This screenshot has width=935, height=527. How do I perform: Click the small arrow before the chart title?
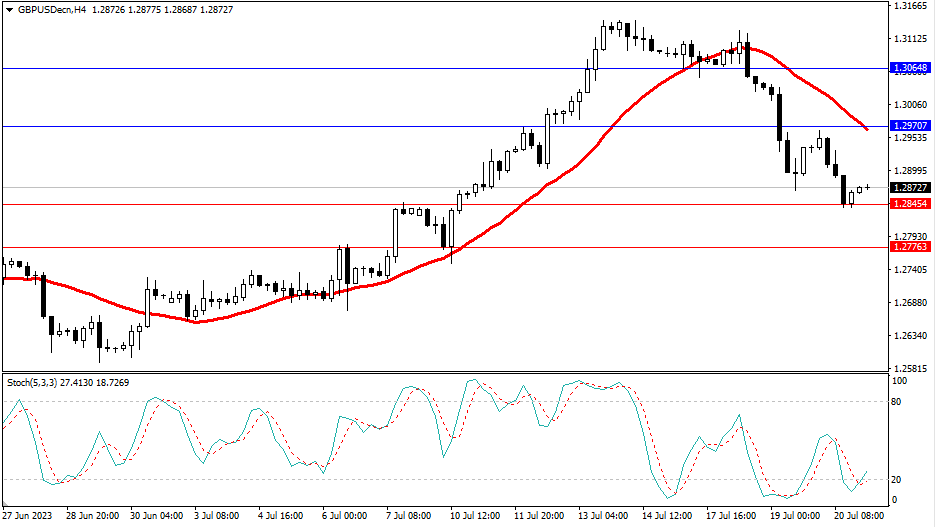click(x=9, y=8)
